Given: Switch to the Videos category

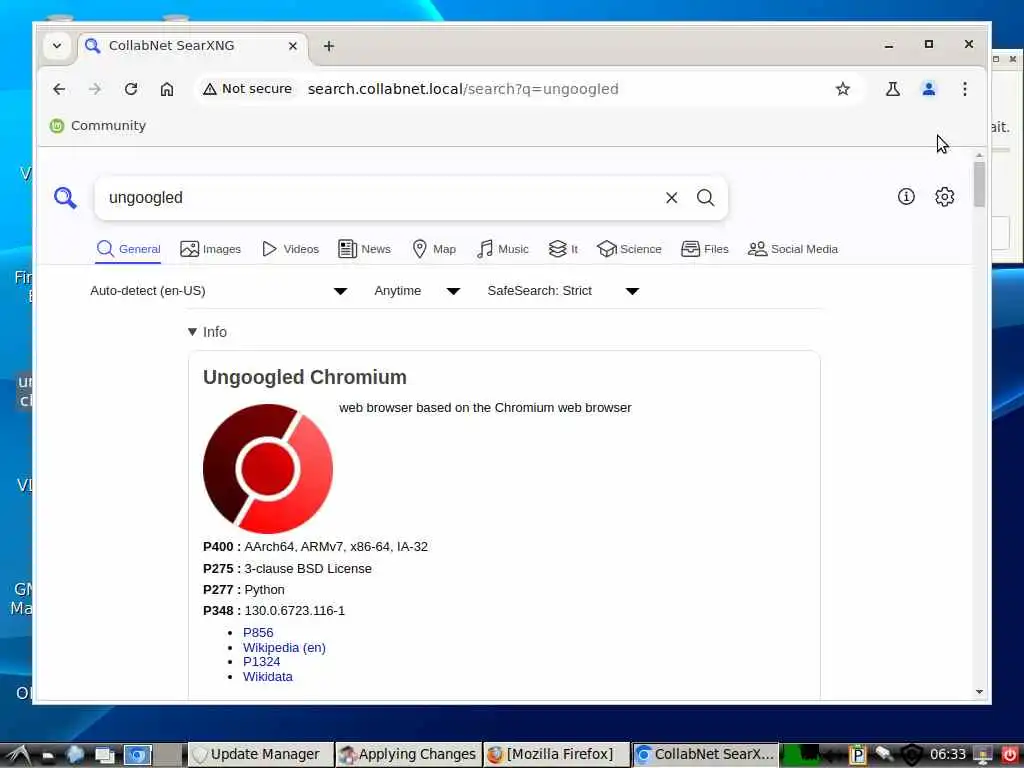Looking at the screenshot, I should coord(290,249).
